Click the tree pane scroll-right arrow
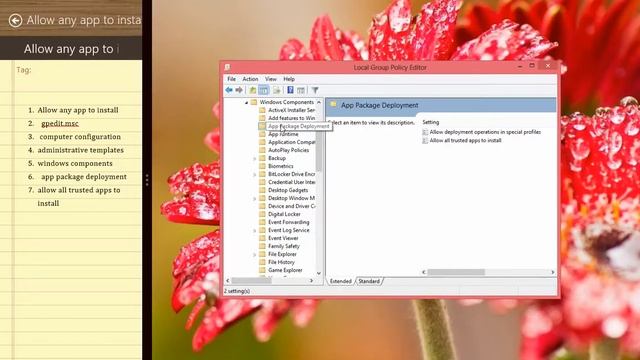Viewport: 640px width, 360px height. click(312, 281)
